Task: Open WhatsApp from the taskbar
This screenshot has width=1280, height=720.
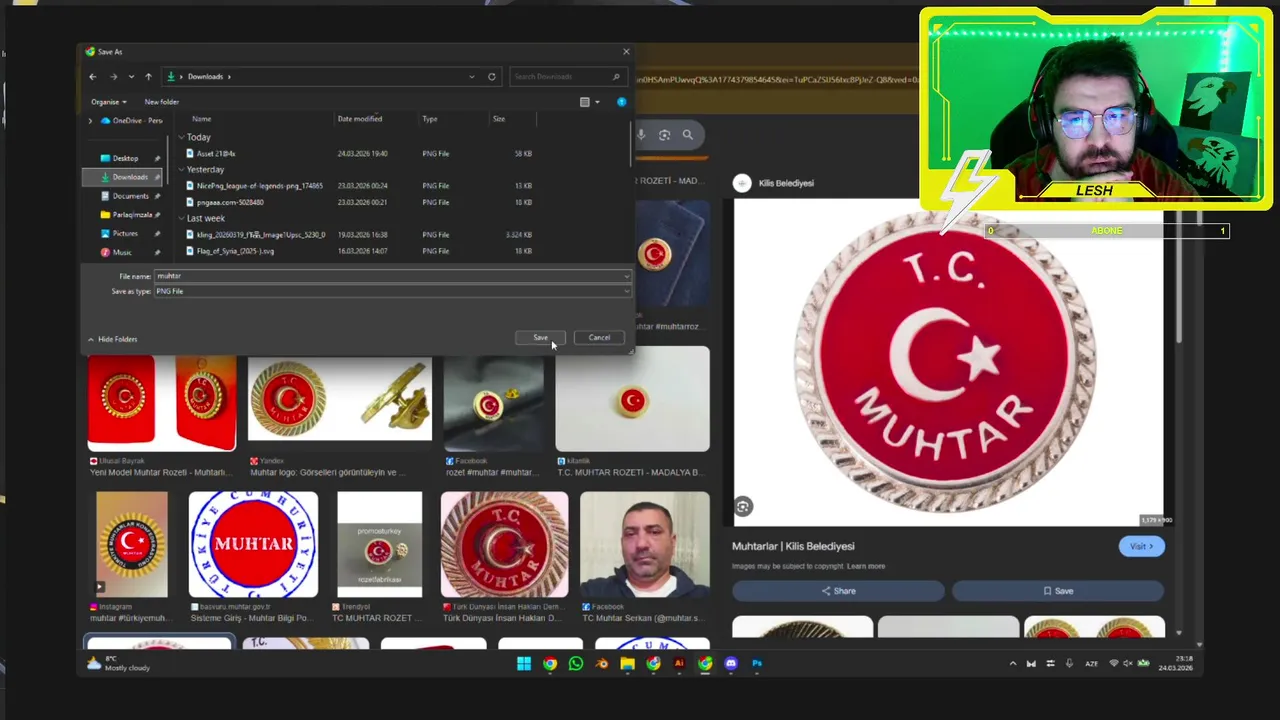Action: 575,663
